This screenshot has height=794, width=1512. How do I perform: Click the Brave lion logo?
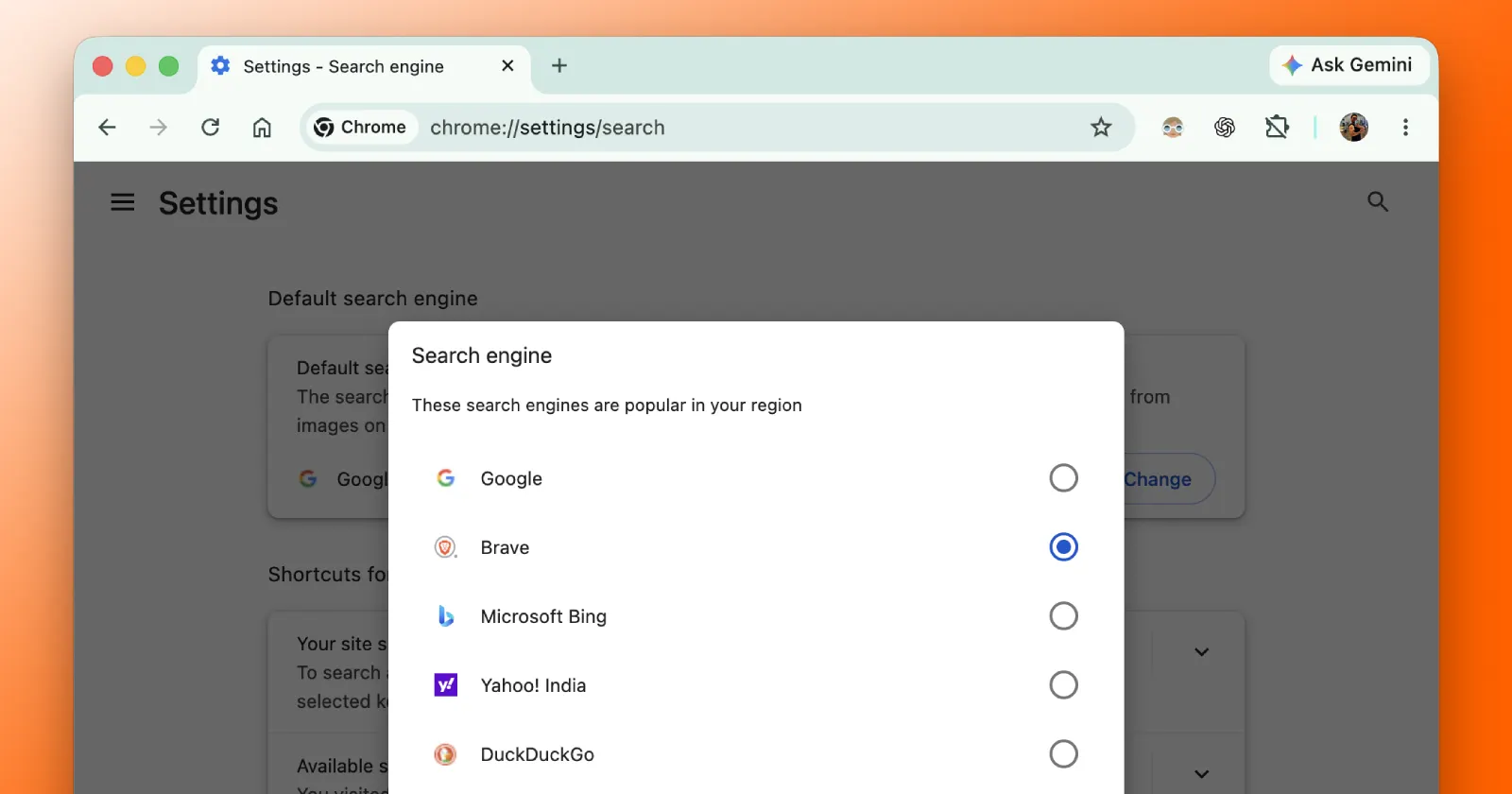446,547
